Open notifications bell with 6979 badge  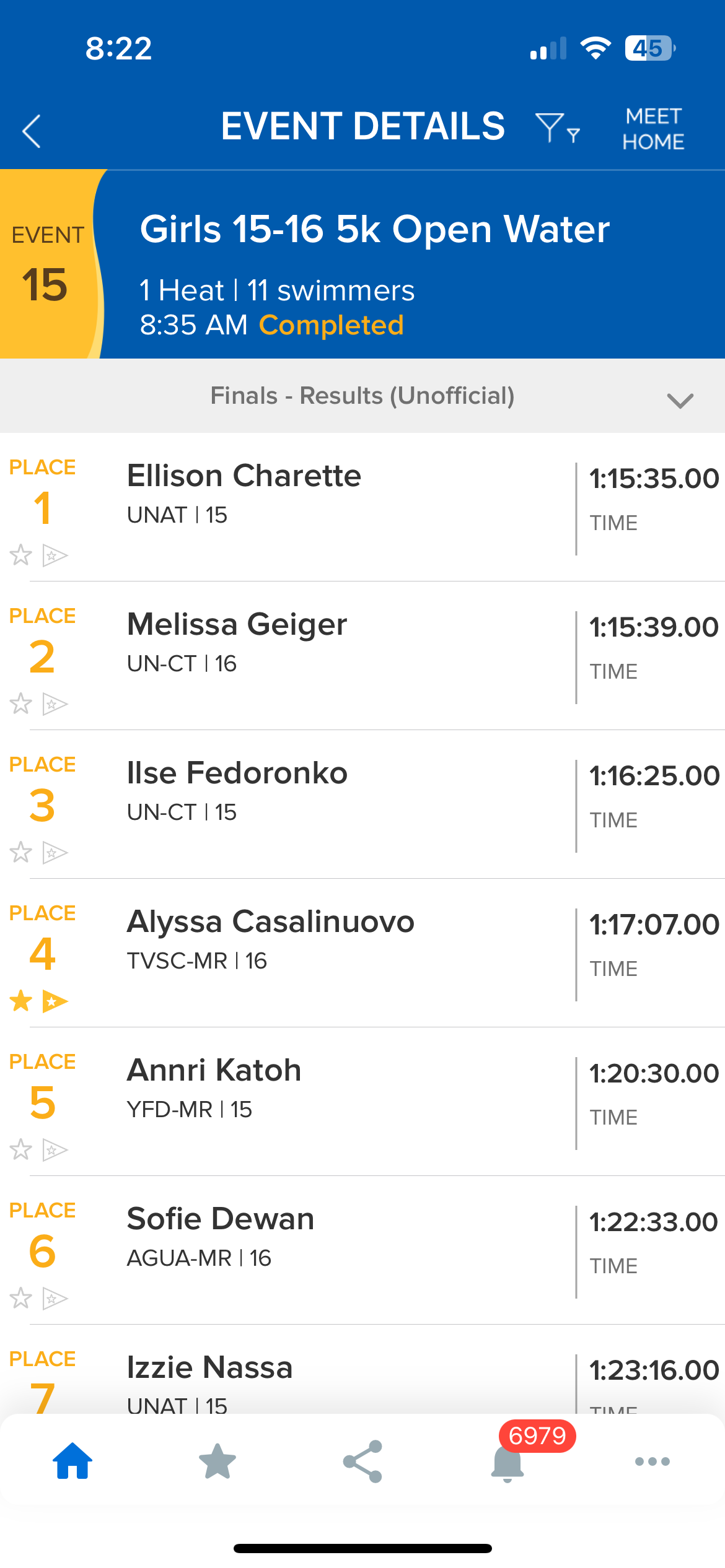click(507, 1464)
